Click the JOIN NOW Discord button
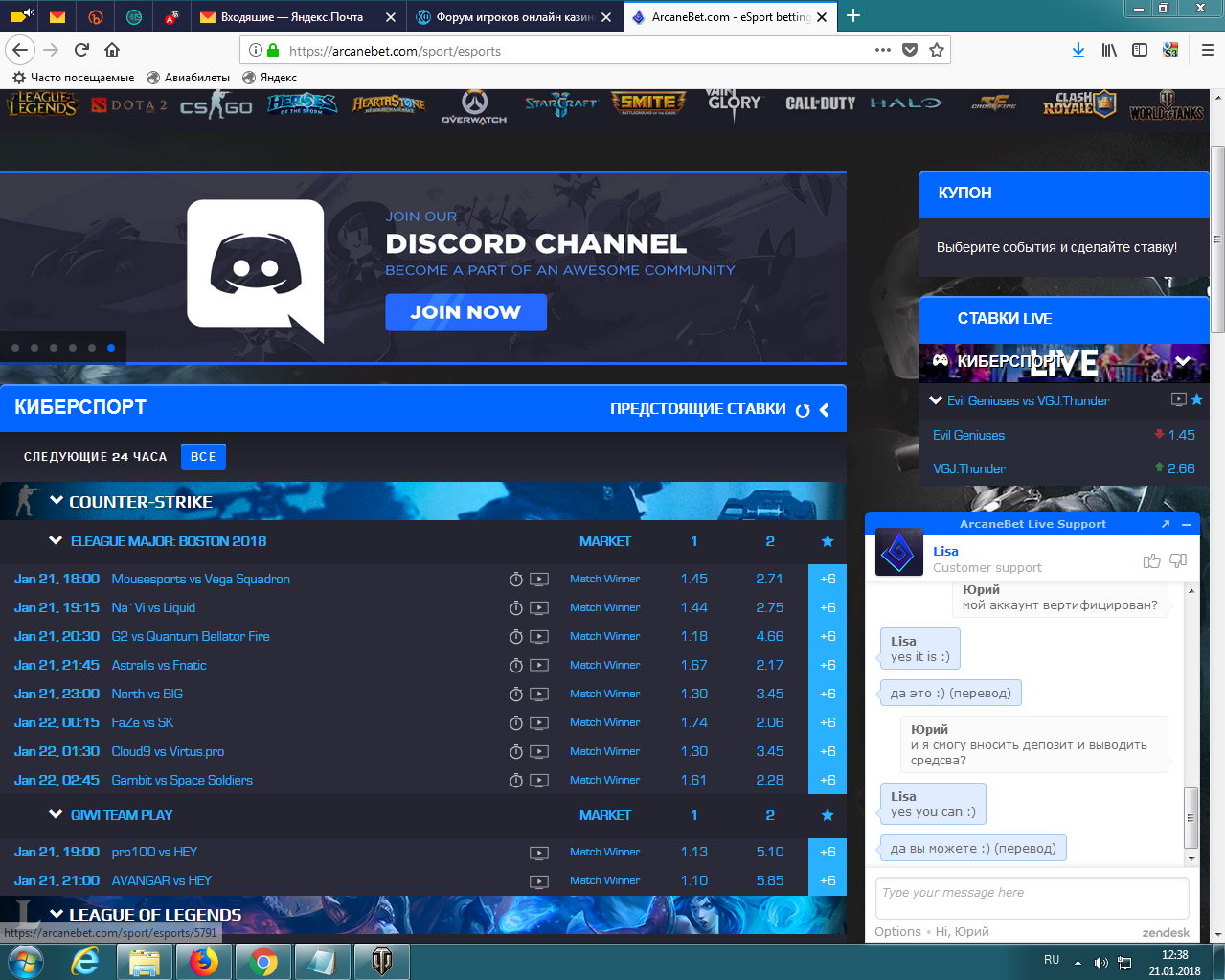1225x980 pixels. pyautogui.click(x=465, y=312)
